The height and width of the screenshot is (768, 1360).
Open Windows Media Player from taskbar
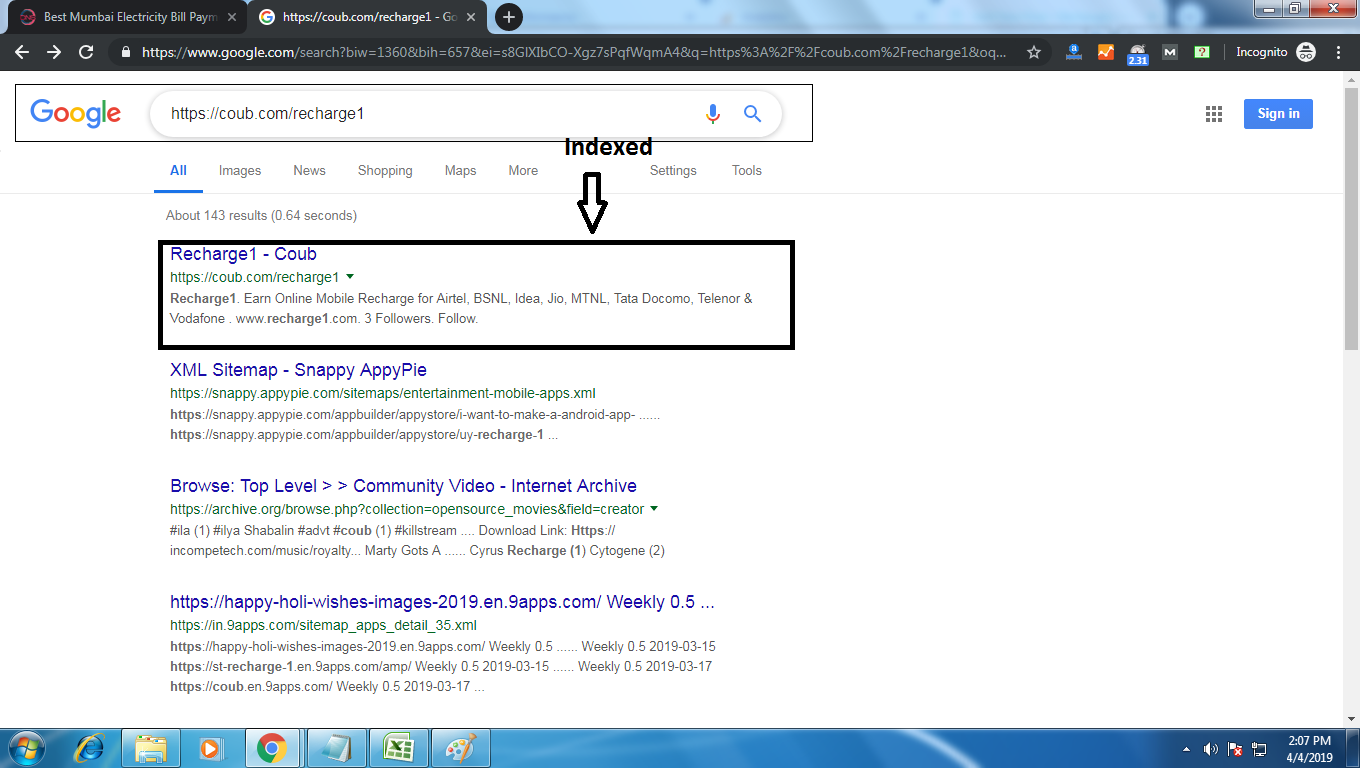click(x=211, y=748)
